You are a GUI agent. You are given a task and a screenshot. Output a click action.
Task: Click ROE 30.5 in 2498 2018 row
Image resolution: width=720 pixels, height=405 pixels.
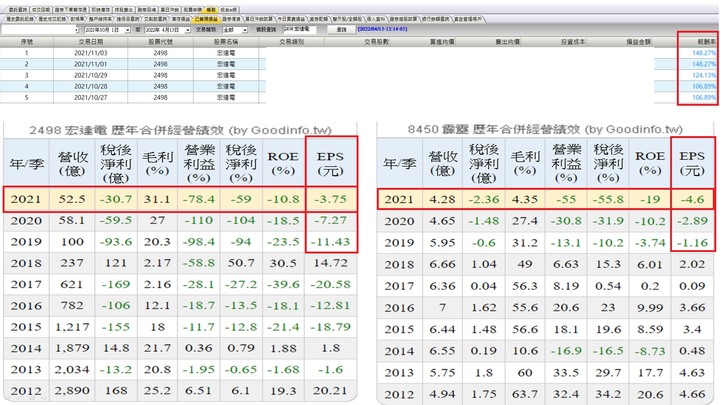[283, 263]
